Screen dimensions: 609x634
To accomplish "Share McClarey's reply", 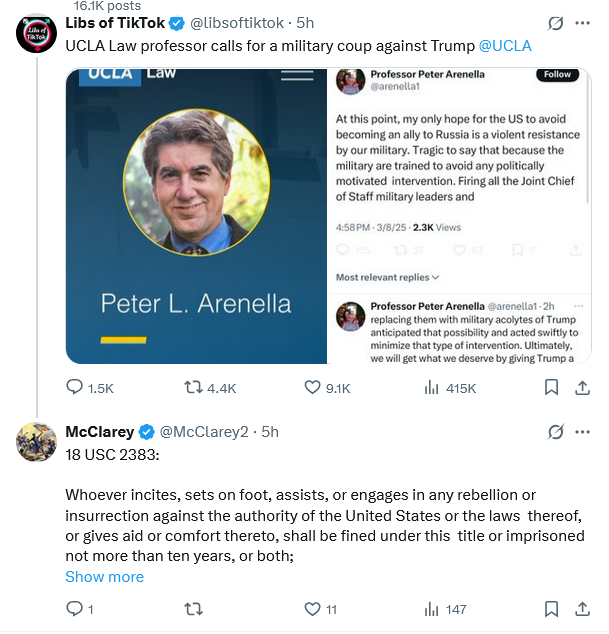I will (583, 609).
